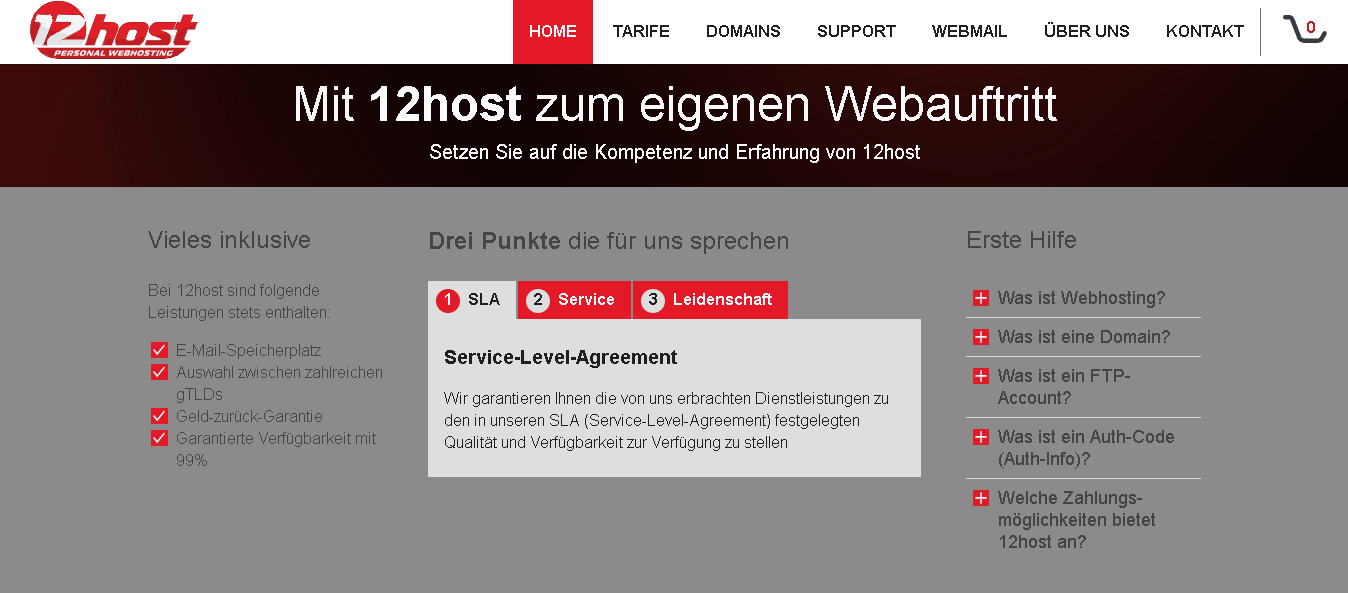Screen dimensions: 1348x593
Task: Open Welche Zahlungsmöglichkeiten help link
Action: click(1077, 520)
